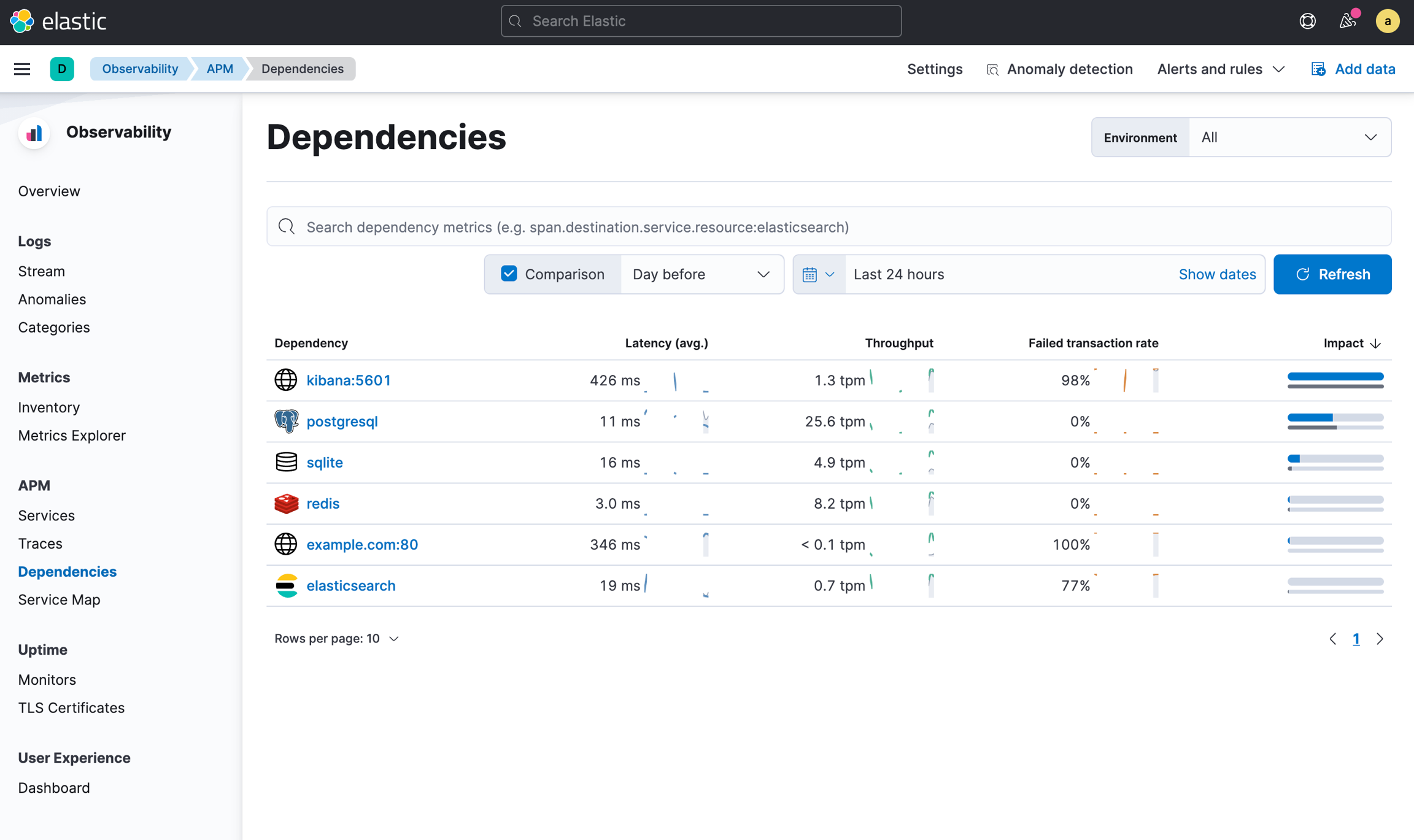The image size is (1414, 840).
Task: Open the hamburger navigation menu
Action: tap(22, 69)
